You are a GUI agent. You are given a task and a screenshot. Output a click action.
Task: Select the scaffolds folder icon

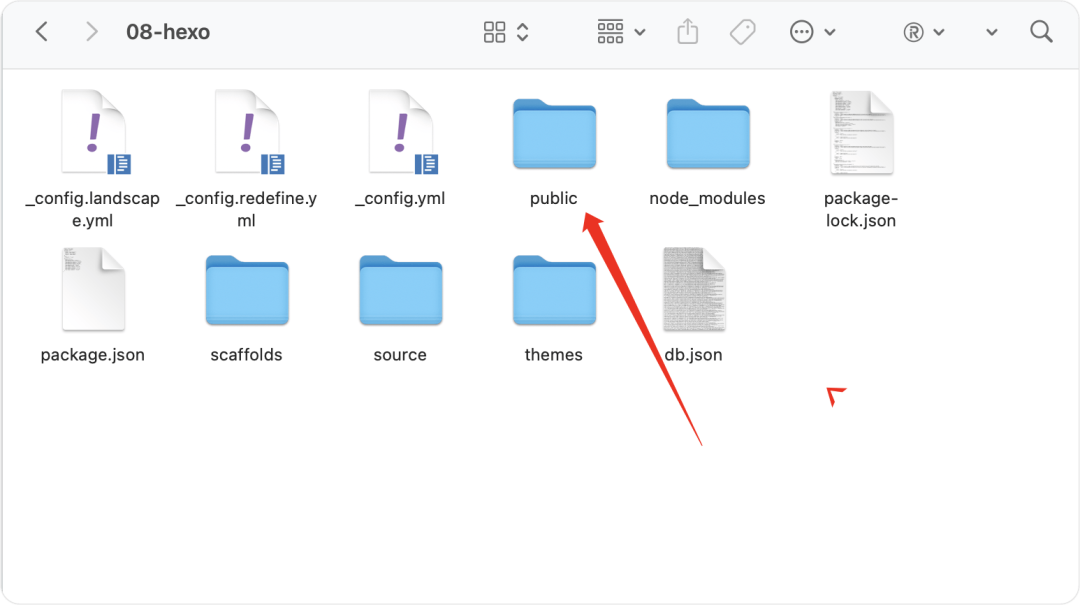click(x=247, y=290)
